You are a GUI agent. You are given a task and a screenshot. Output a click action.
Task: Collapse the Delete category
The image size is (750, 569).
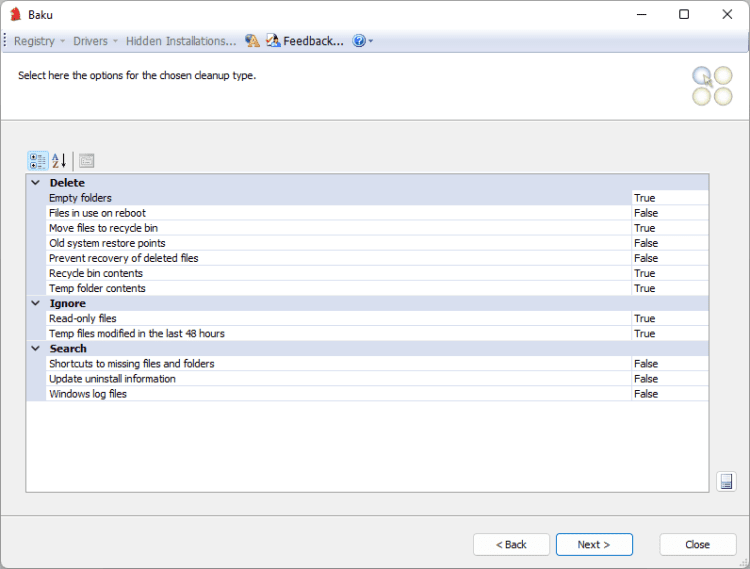click(x=36, y=183)
